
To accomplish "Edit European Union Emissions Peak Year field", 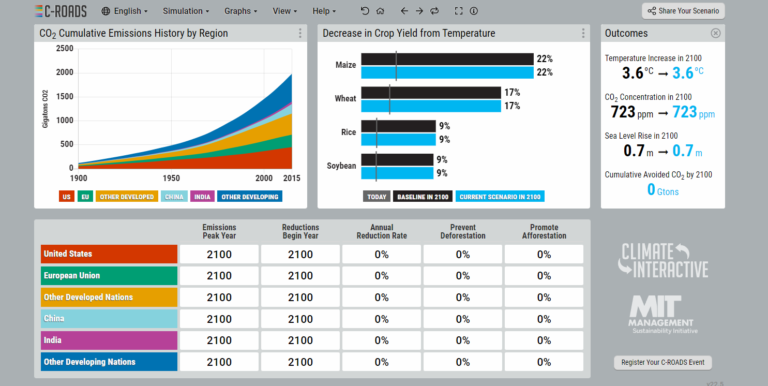I will pos(219,276).
